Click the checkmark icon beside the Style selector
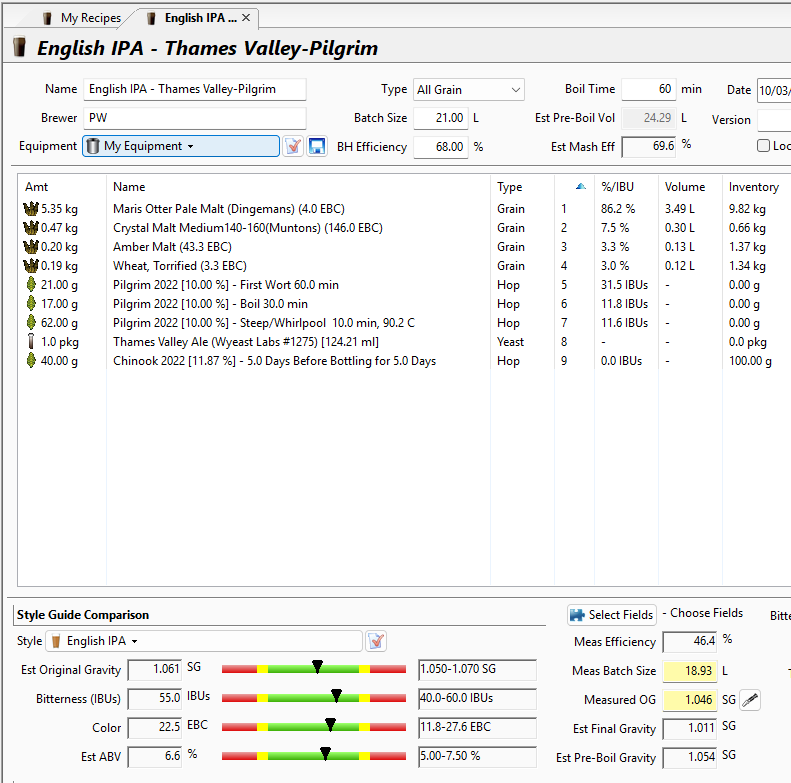791x783 pixels. point(376,641)
